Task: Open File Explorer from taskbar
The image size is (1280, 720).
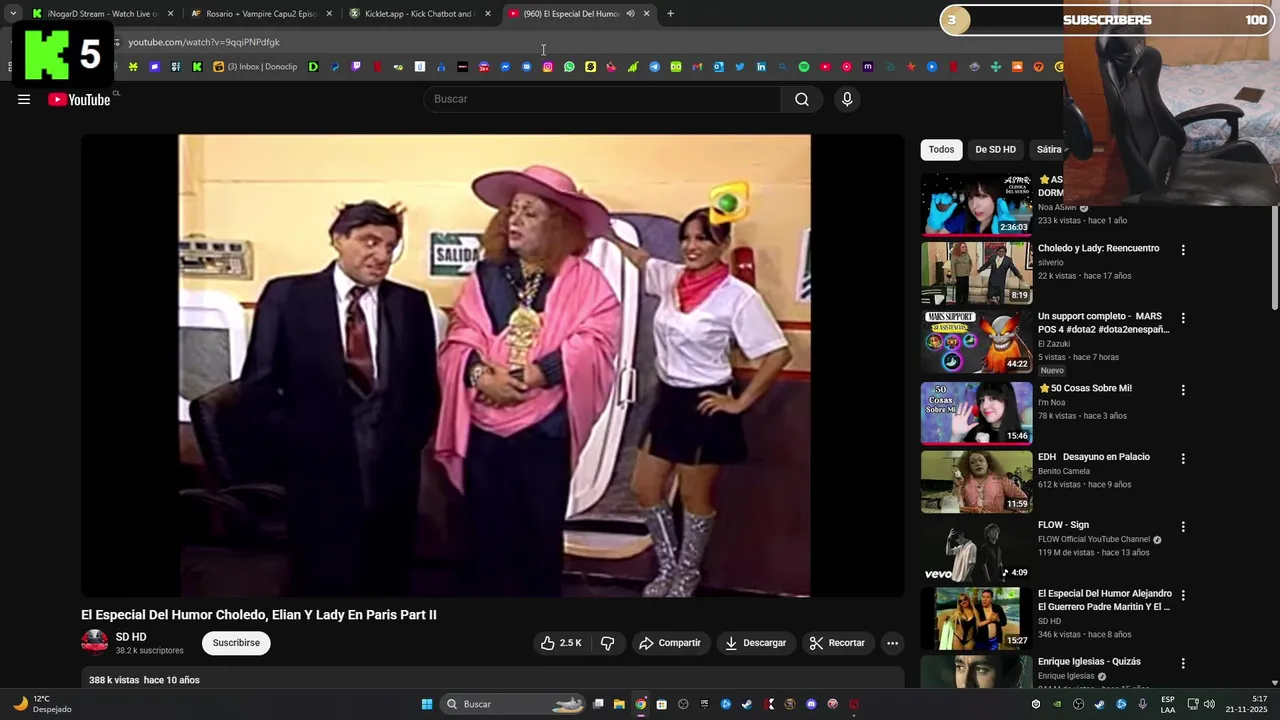Action: pyautogui.click(x=619, y=704)
